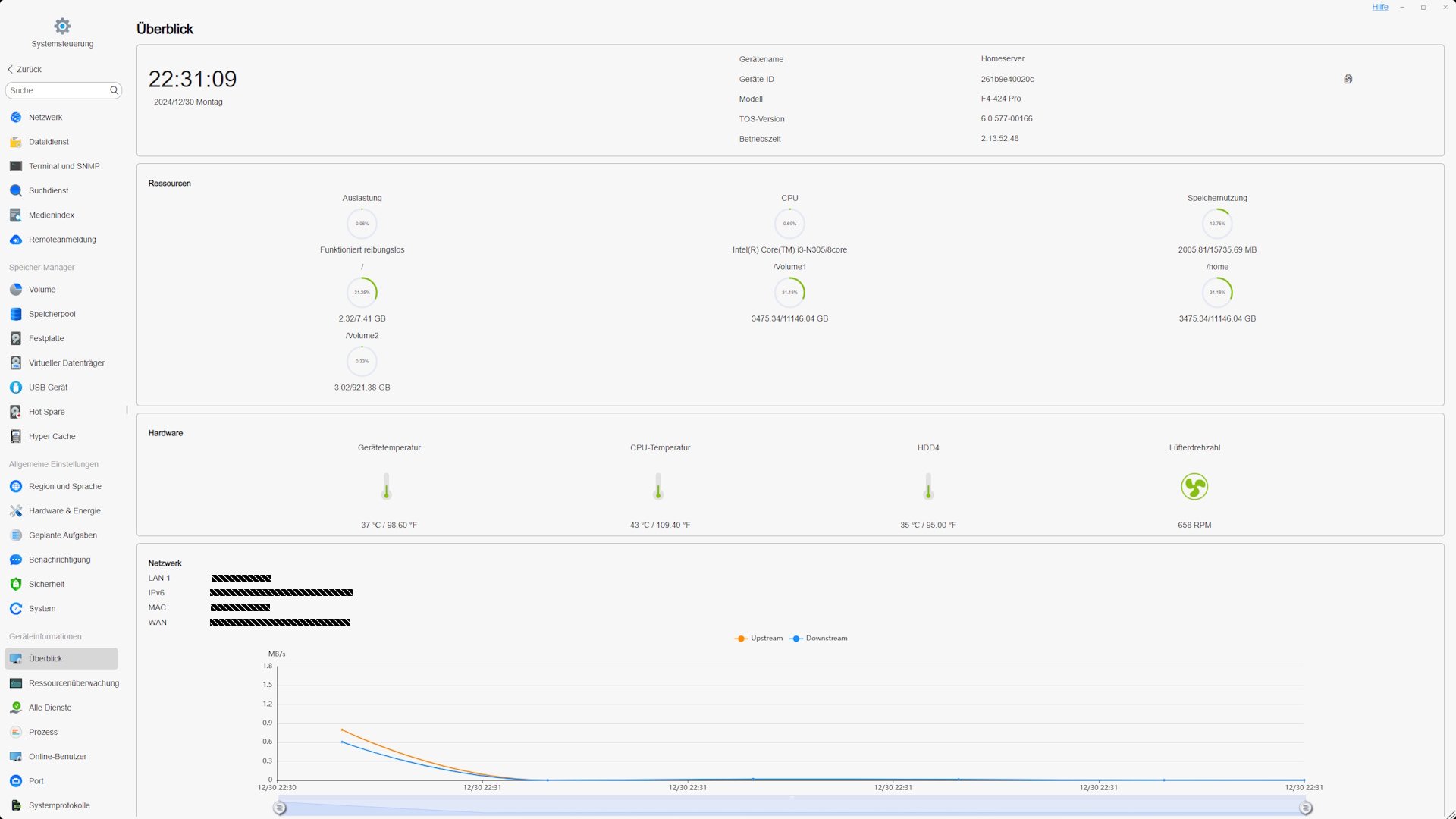Click the green fan Lüfterdrehzahl icon
This screenshot has height=819, width=1456.
1194,487
